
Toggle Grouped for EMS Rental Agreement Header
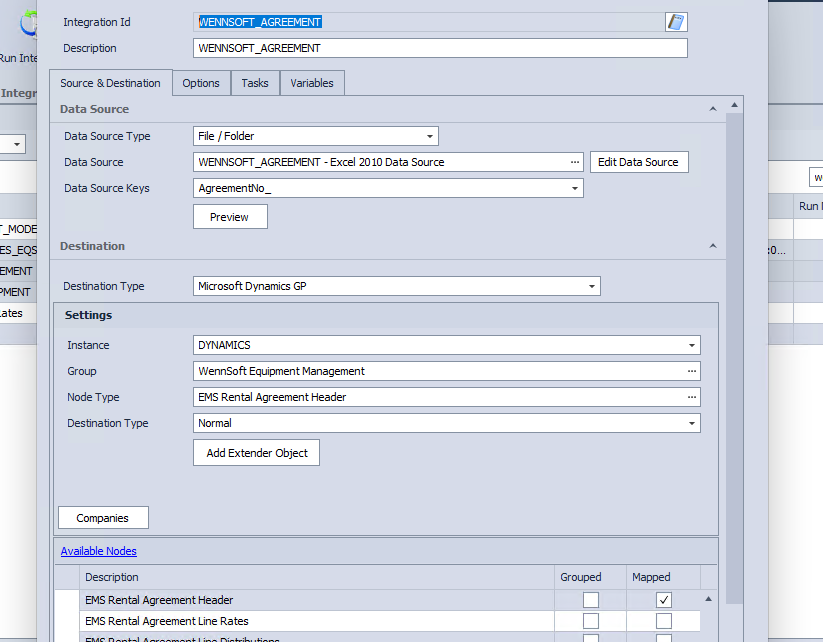(x=590, y=600)
